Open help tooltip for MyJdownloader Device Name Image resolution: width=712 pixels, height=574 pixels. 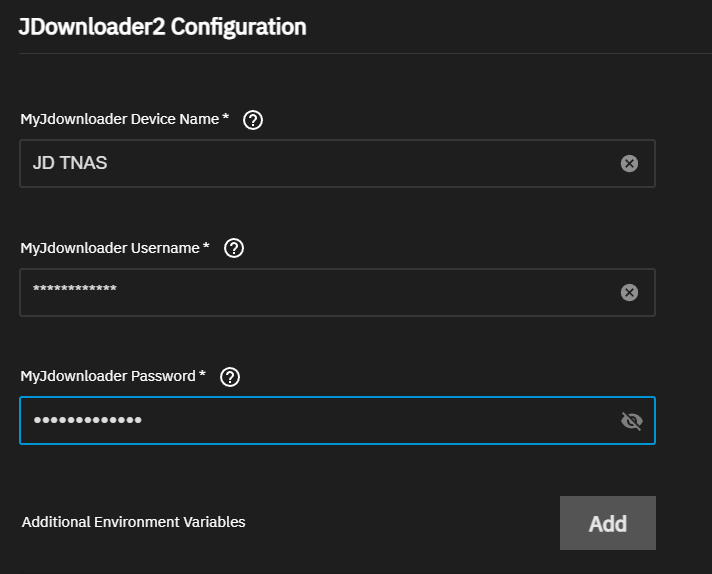tap(253, 120)
